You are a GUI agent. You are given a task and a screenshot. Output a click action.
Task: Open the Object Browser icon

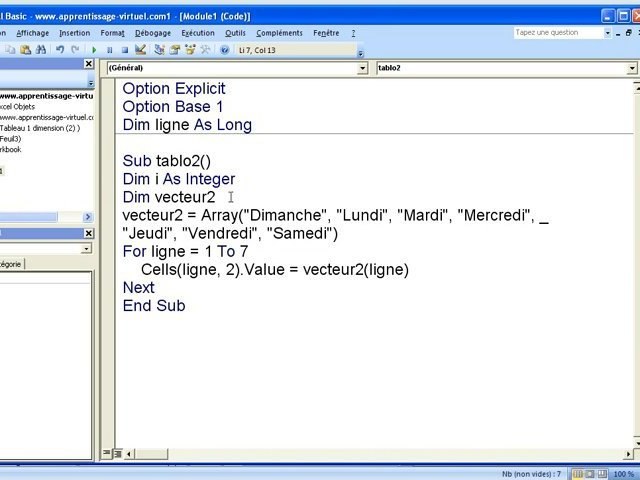click(190, 50)
